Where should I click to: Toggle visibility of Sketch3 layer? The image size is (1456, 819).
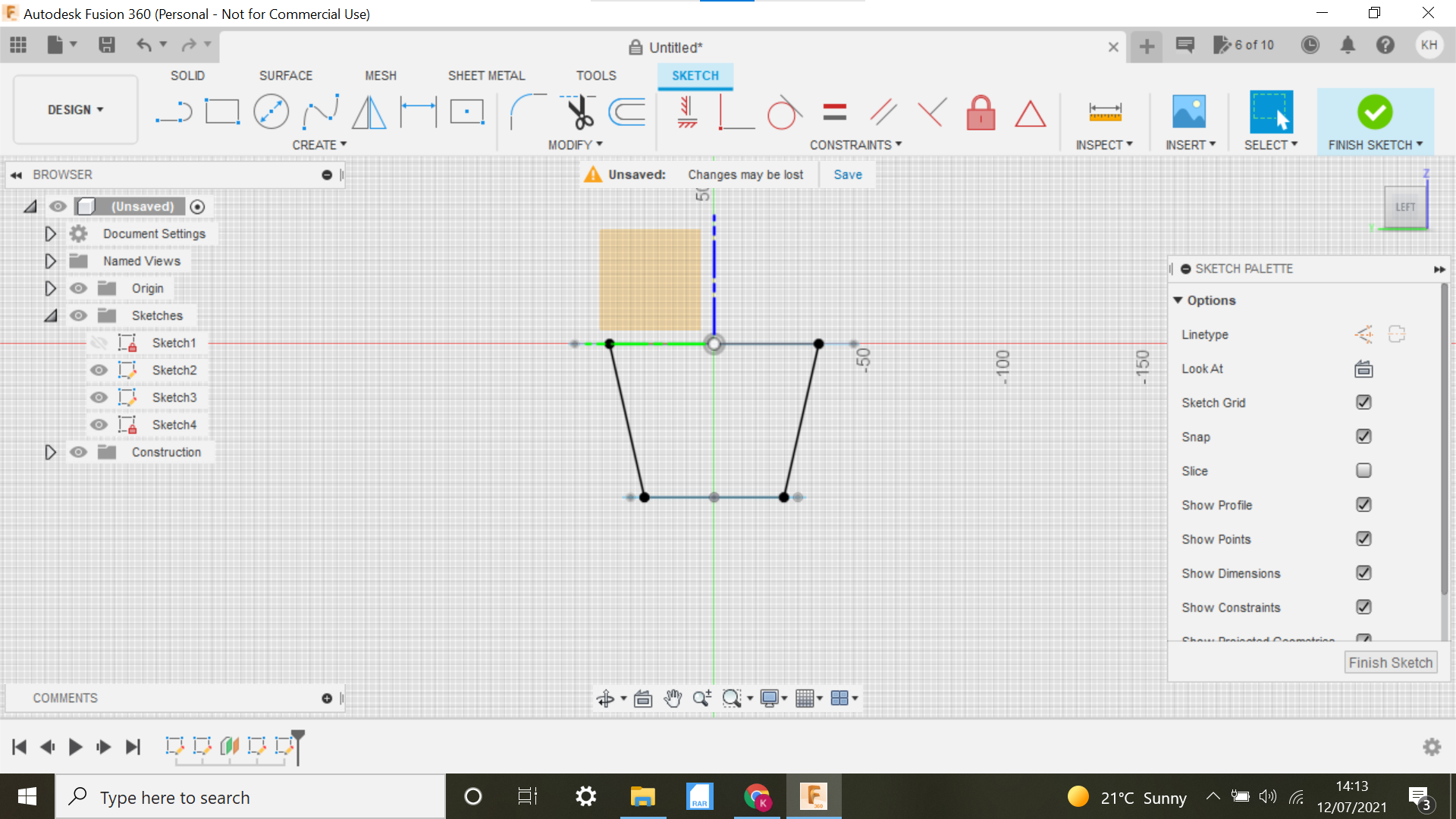pyautogui.click(x=99, y=397)
